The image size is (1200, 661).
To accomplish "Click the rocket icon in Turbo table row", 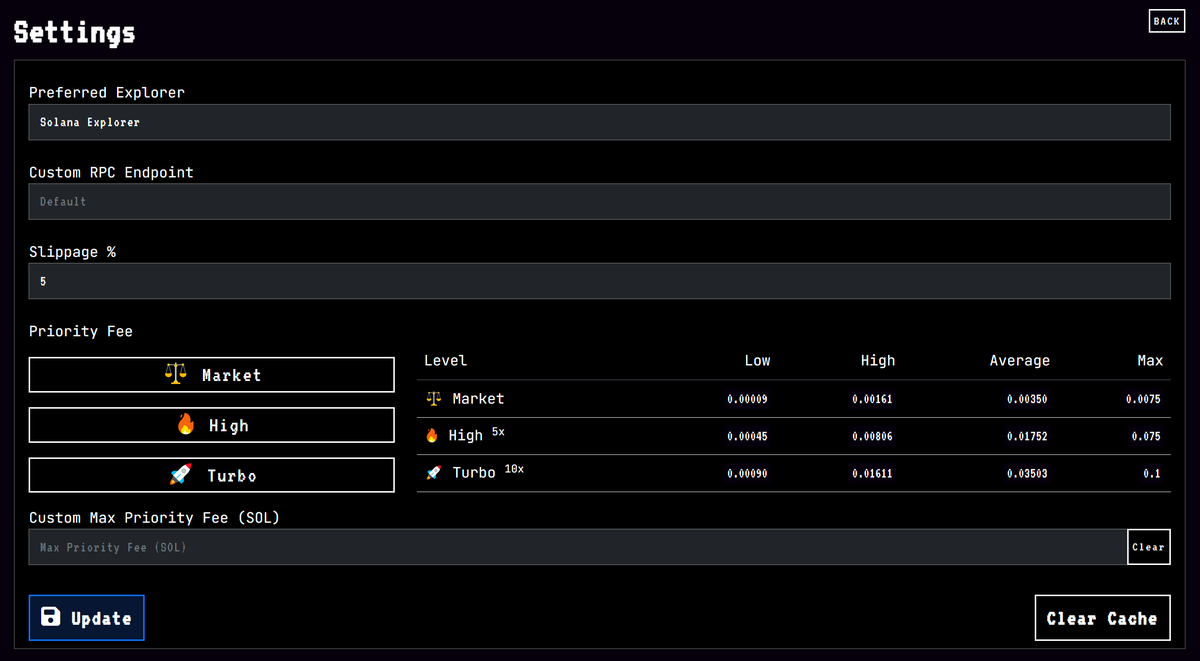I will (433, 473).
